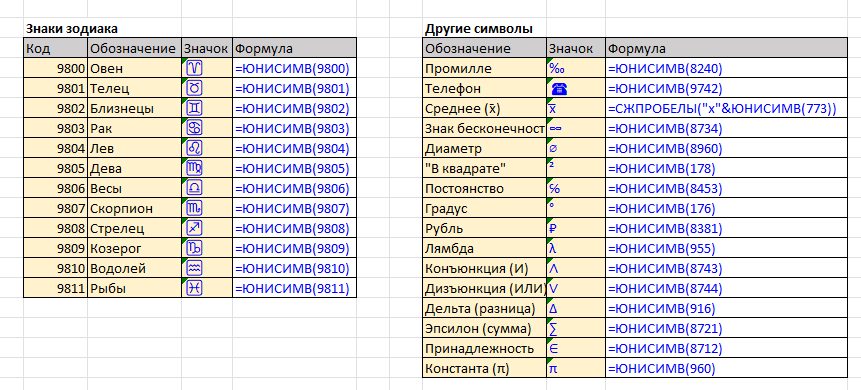Select the Virgo zodiac symbol cell
The width and height of the screenshot is (861, 390).
[x=207, y=168]
